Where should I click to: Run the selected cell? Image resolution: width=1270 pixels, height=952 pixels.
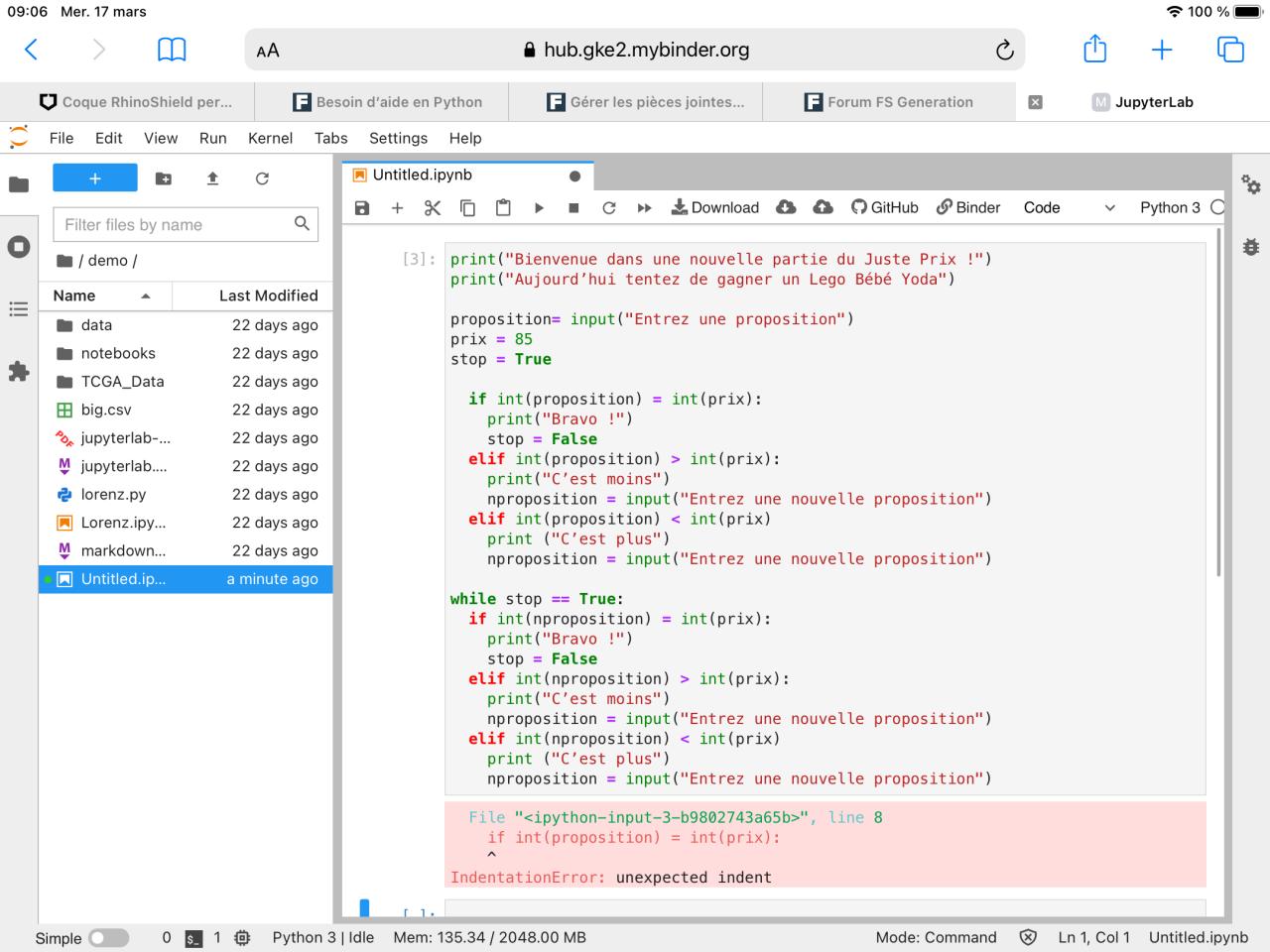coord(539,207)
